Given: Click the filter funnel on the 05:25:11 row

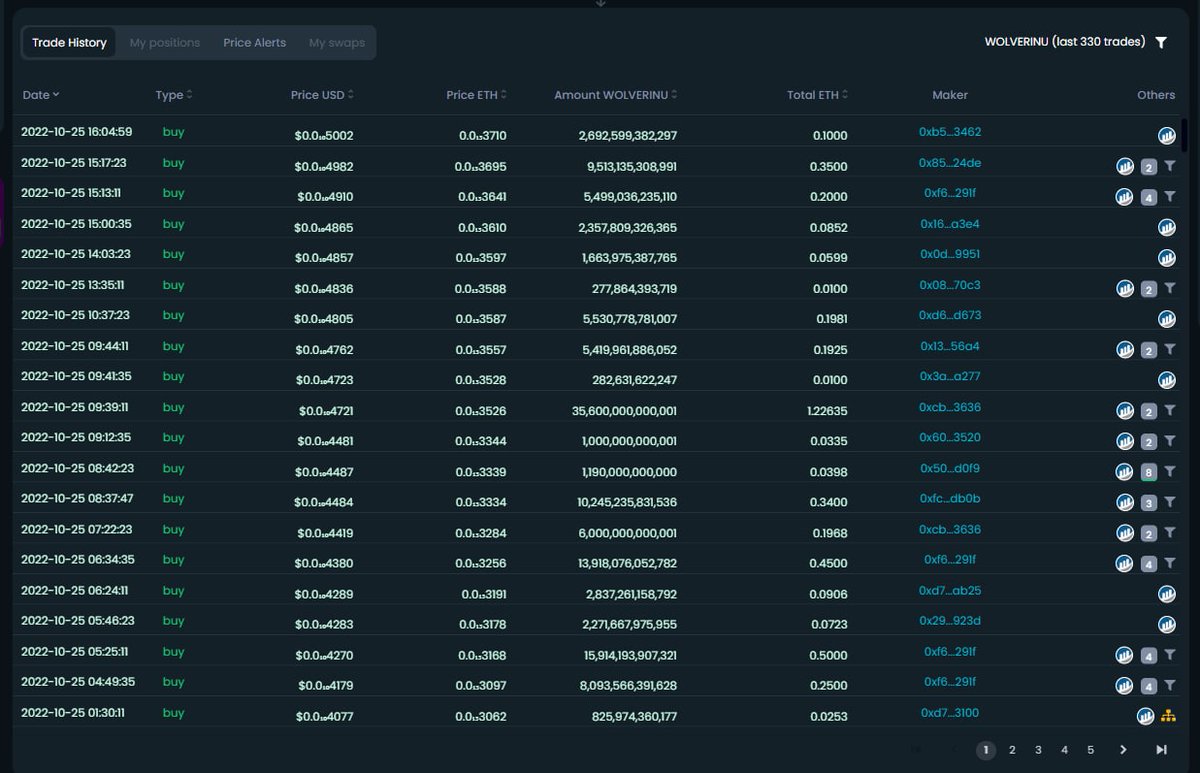Looking at the screenshot, I should 1169,655.
